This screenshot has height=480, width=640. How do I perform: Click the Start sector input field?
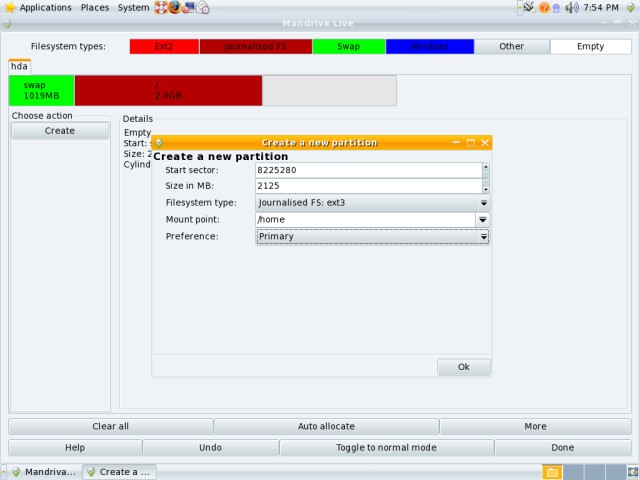tap(369, 170)
